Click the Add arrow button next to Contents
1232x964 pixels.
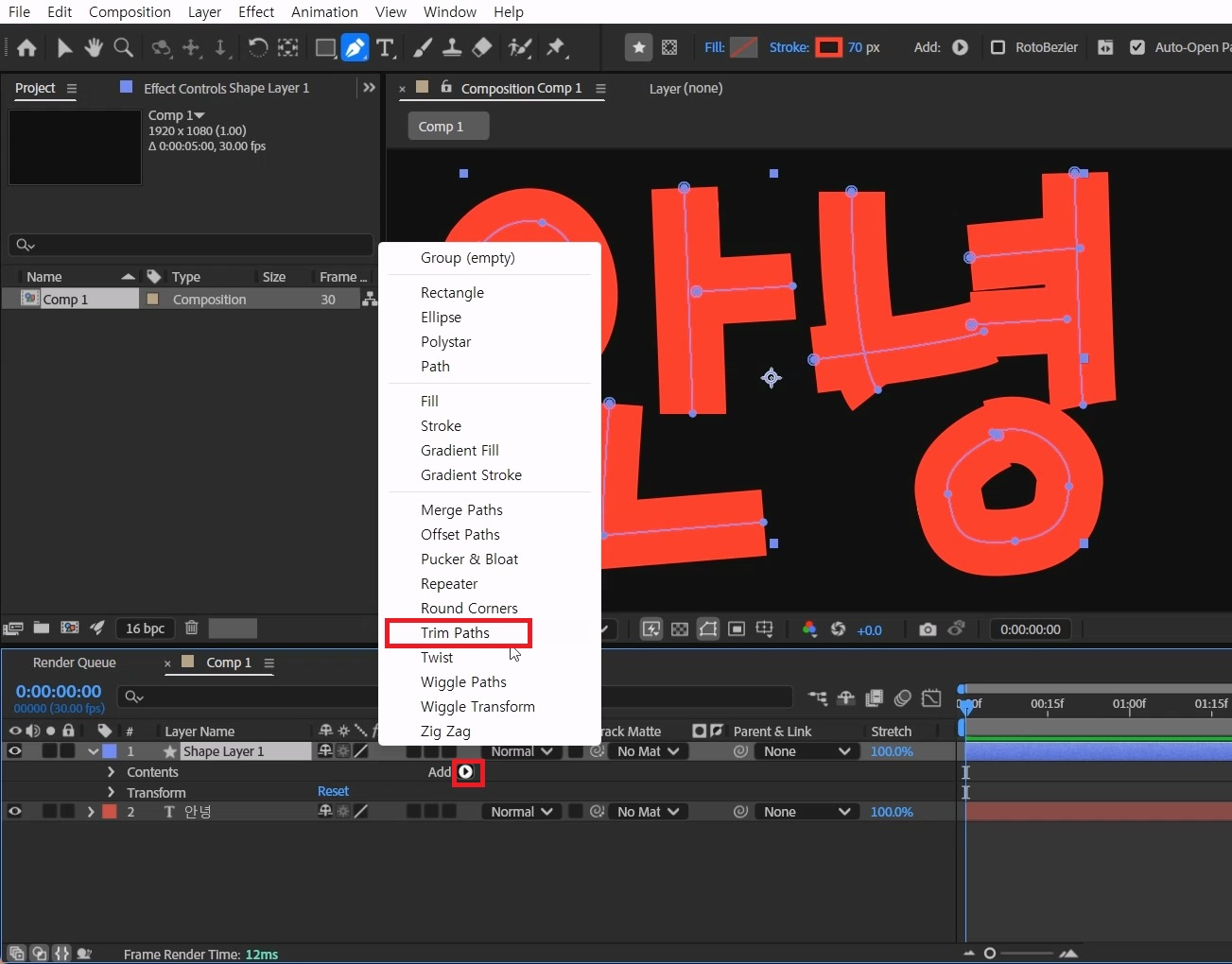point(465,772)
